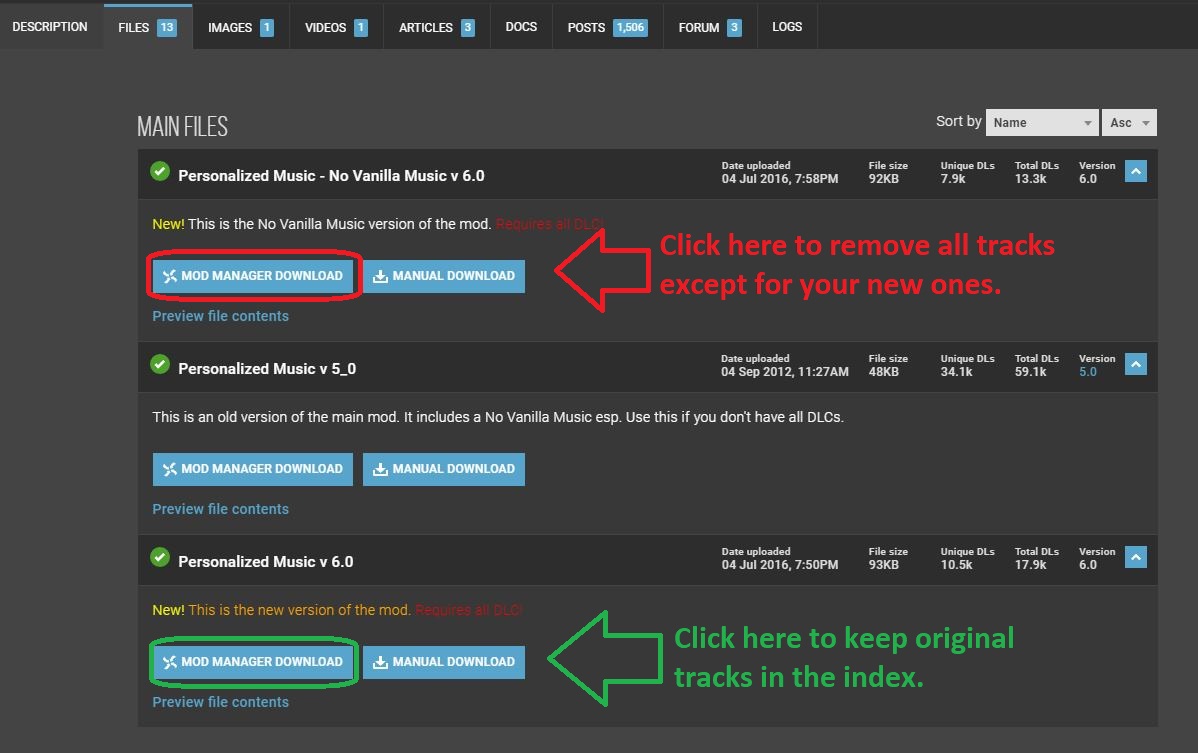Preview file contents of No Vanilla Music version

(x=220, y=316)
